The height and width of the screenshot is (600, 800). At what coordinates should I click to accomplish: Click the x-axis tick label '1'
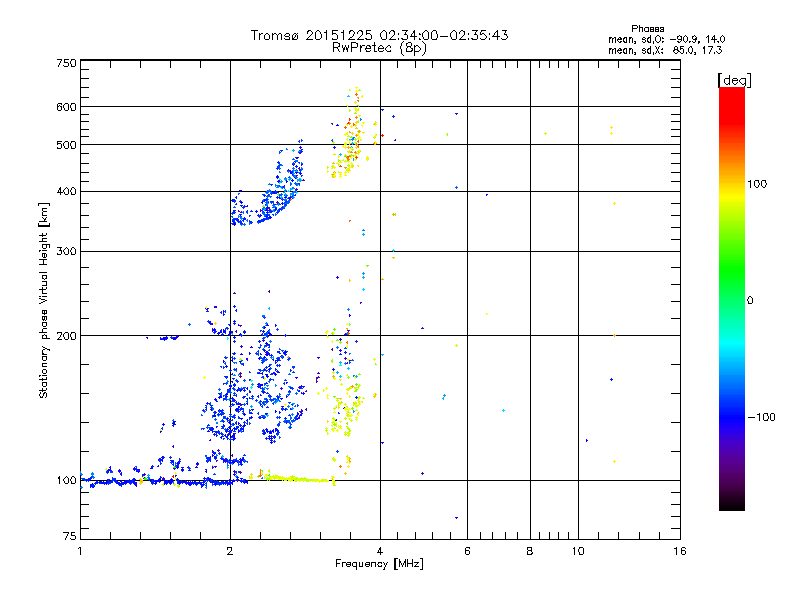click(x=80, y=551)
